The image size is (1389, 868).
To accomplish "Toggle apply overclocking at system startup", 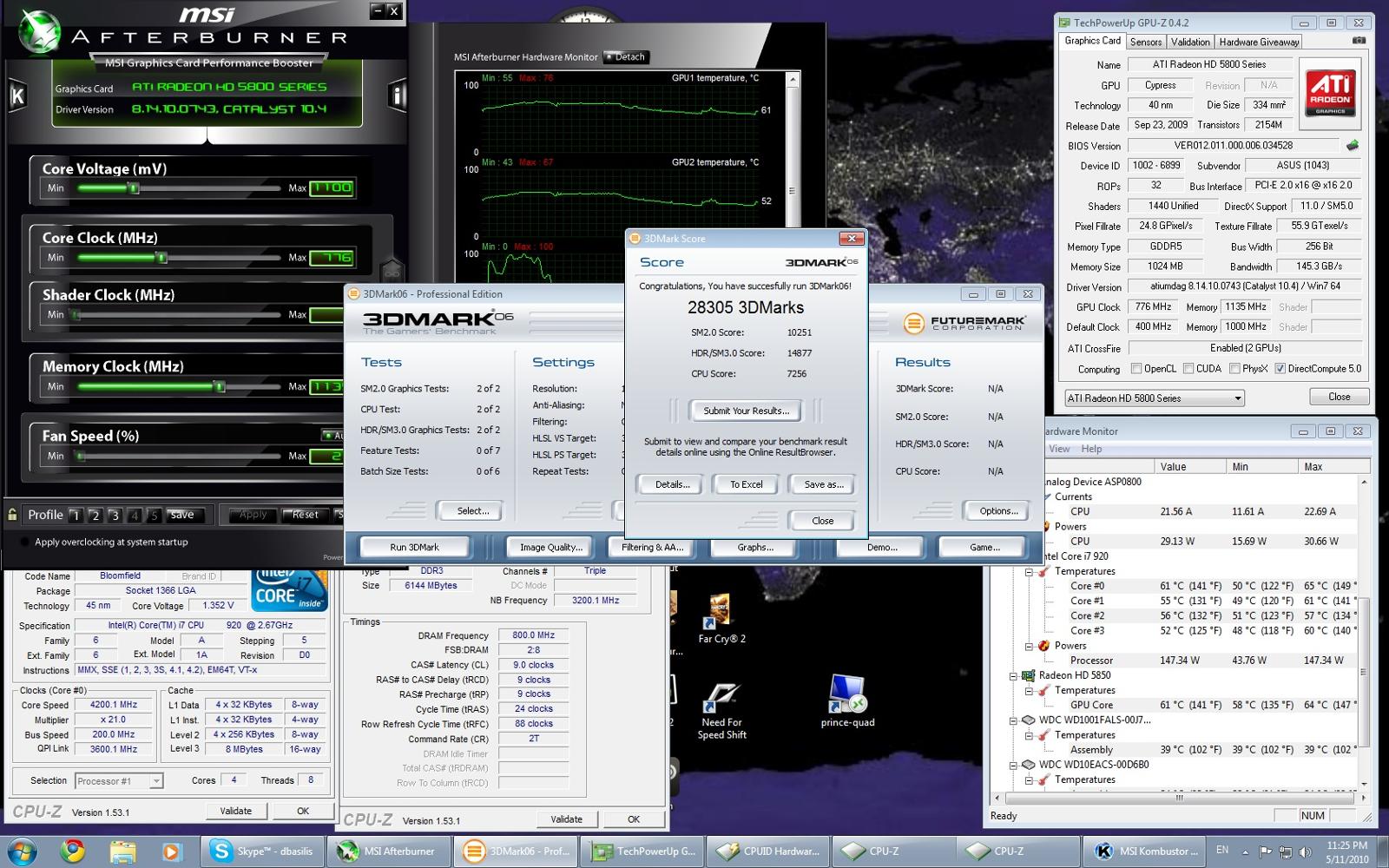I will point(24,542).
